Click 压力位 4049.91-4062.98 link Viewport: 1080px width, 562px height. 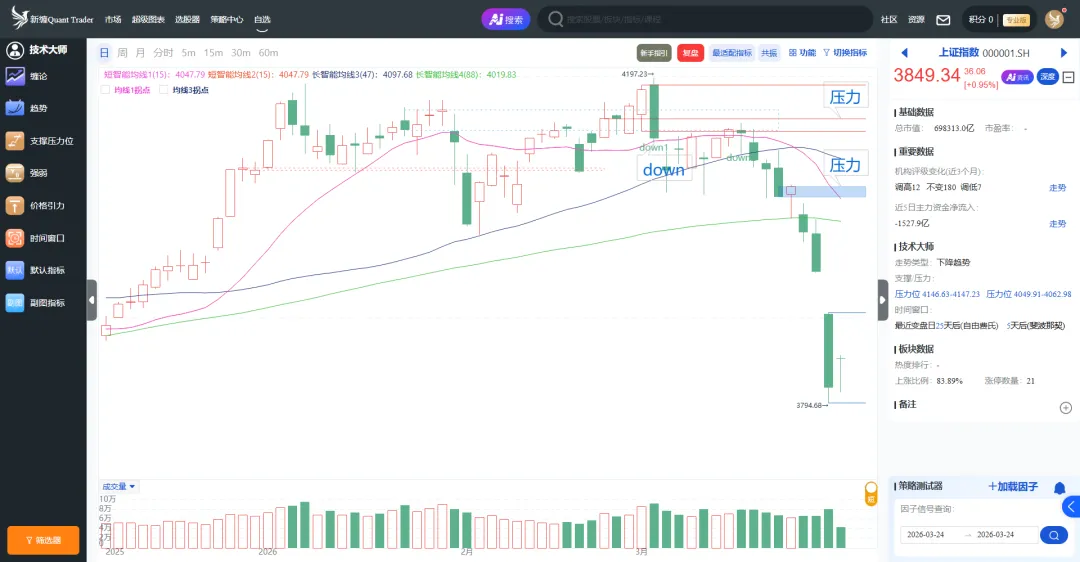(1028, 294)
